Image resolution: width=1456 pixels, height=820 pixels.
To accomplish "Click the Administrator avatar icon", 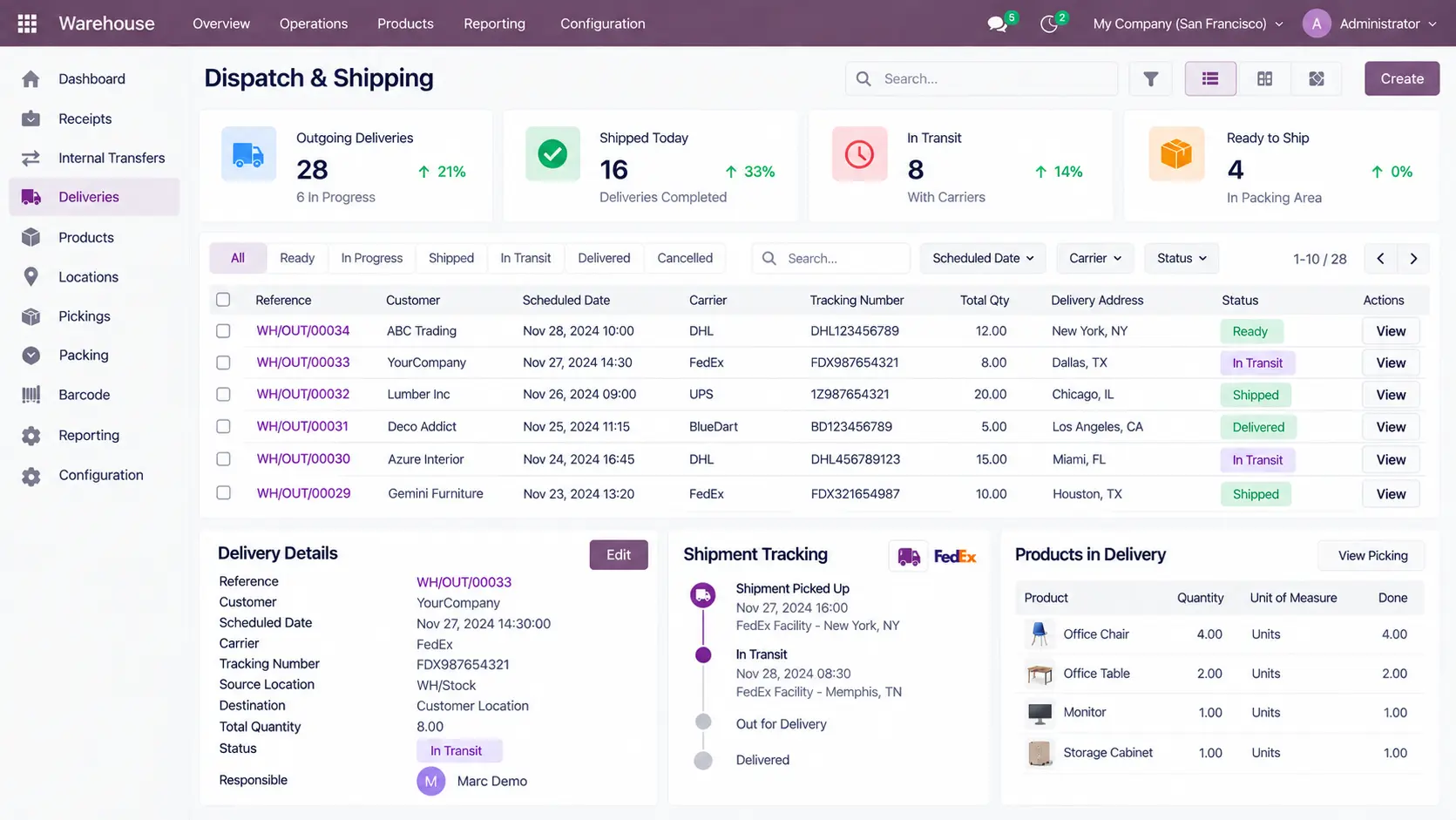I will tap(1317, 24).
